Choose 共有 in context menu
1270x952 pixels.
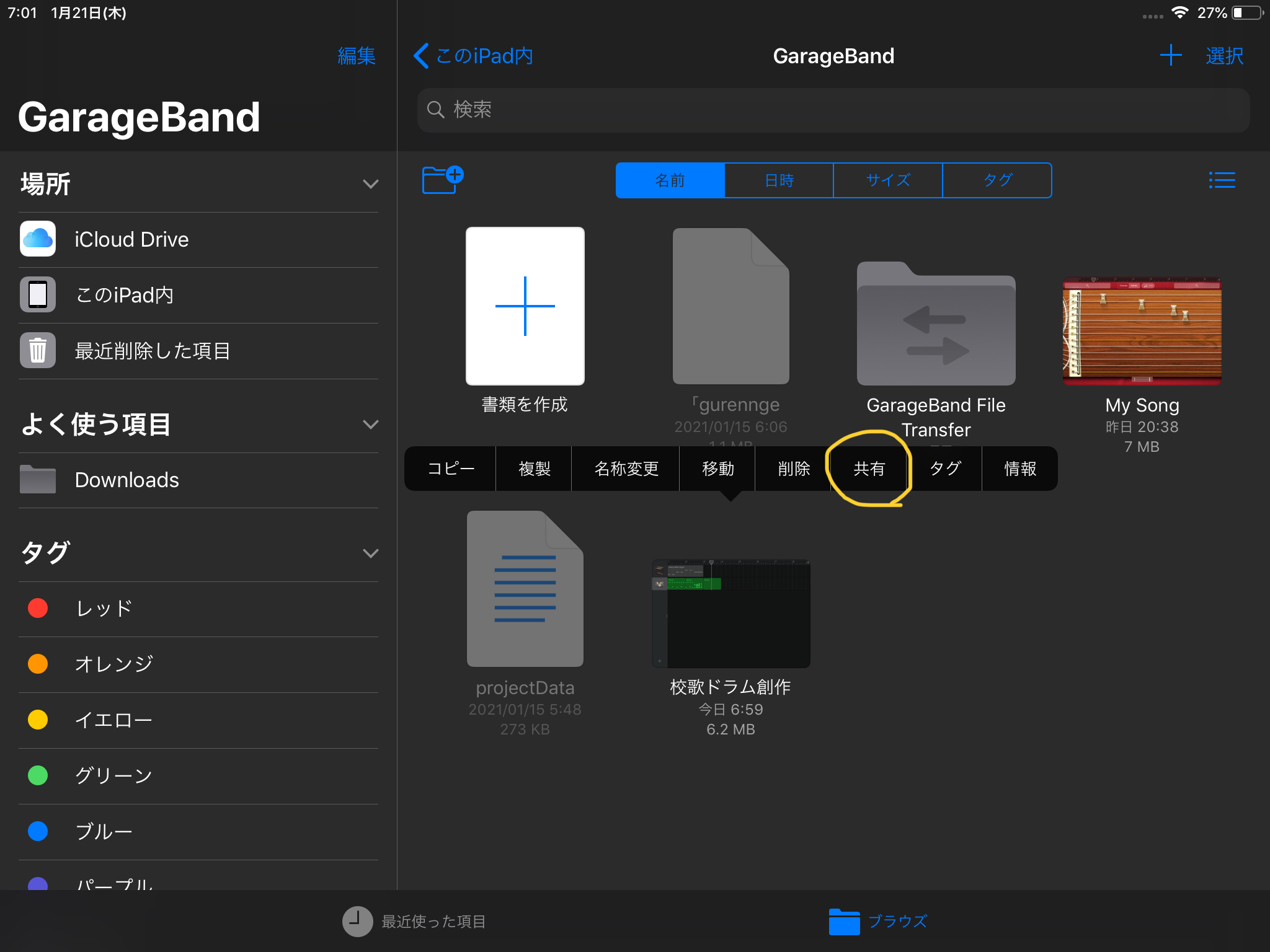[869, 469]
